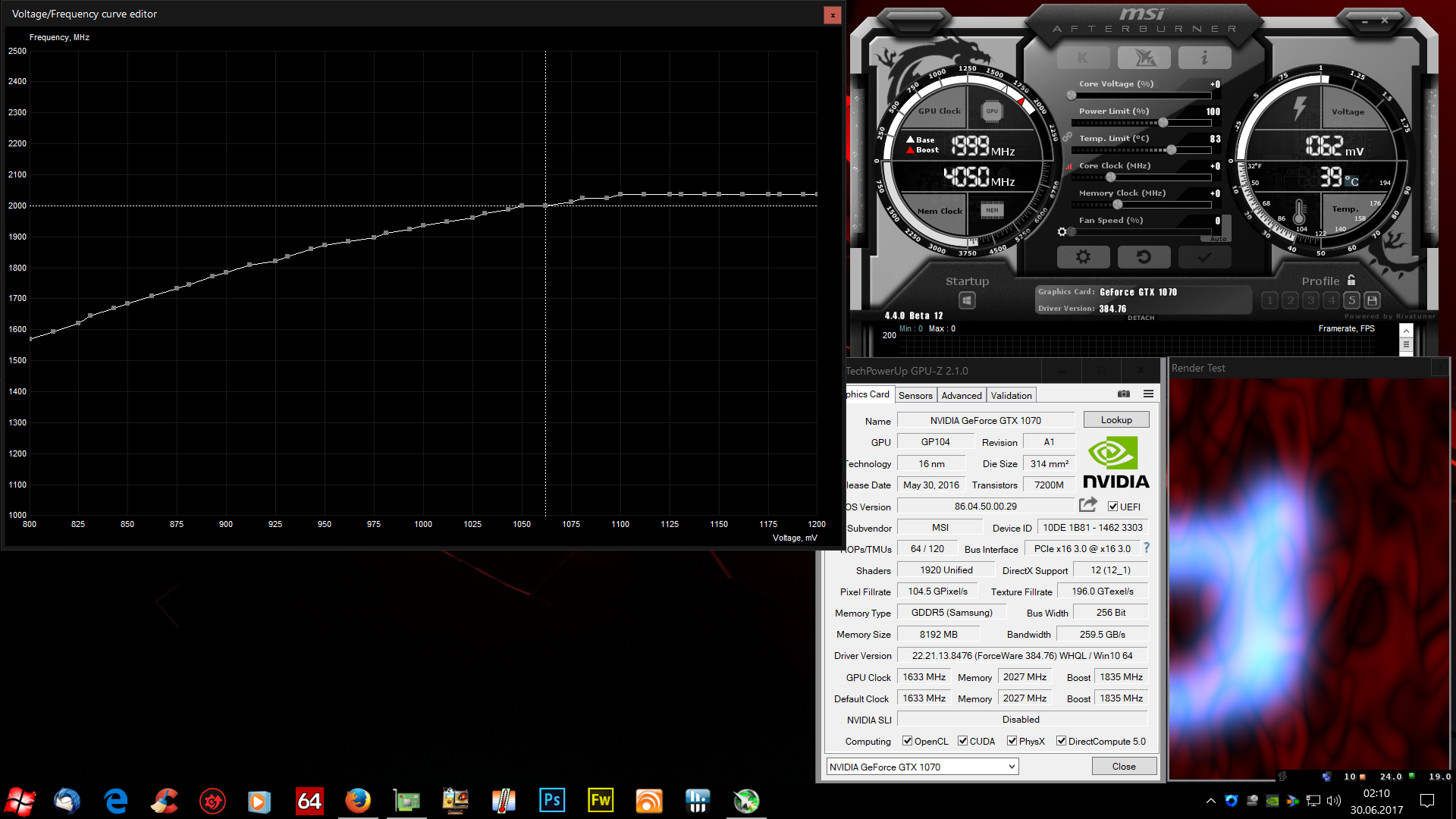Open the Afterburner information 'i' button
The width and height of the screenshot is (1456, 819).
click(1204, 58)
